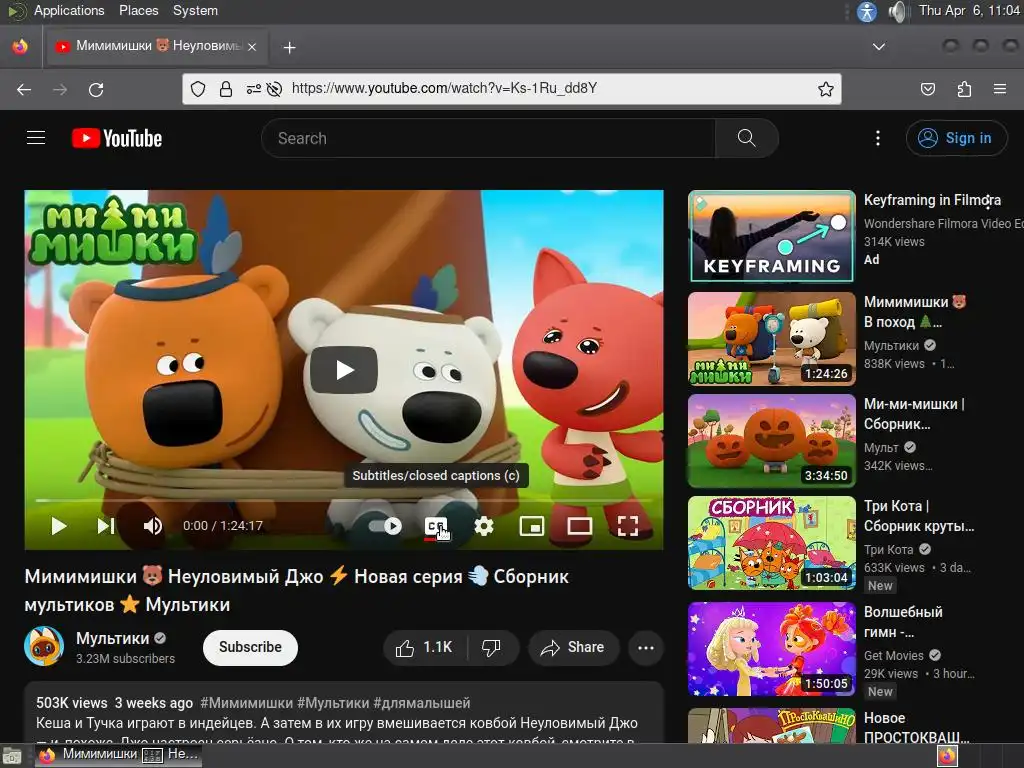The width and height of the screenshot is (1024, 768).
Task: Open the System menu
Action: coord(195,10)
